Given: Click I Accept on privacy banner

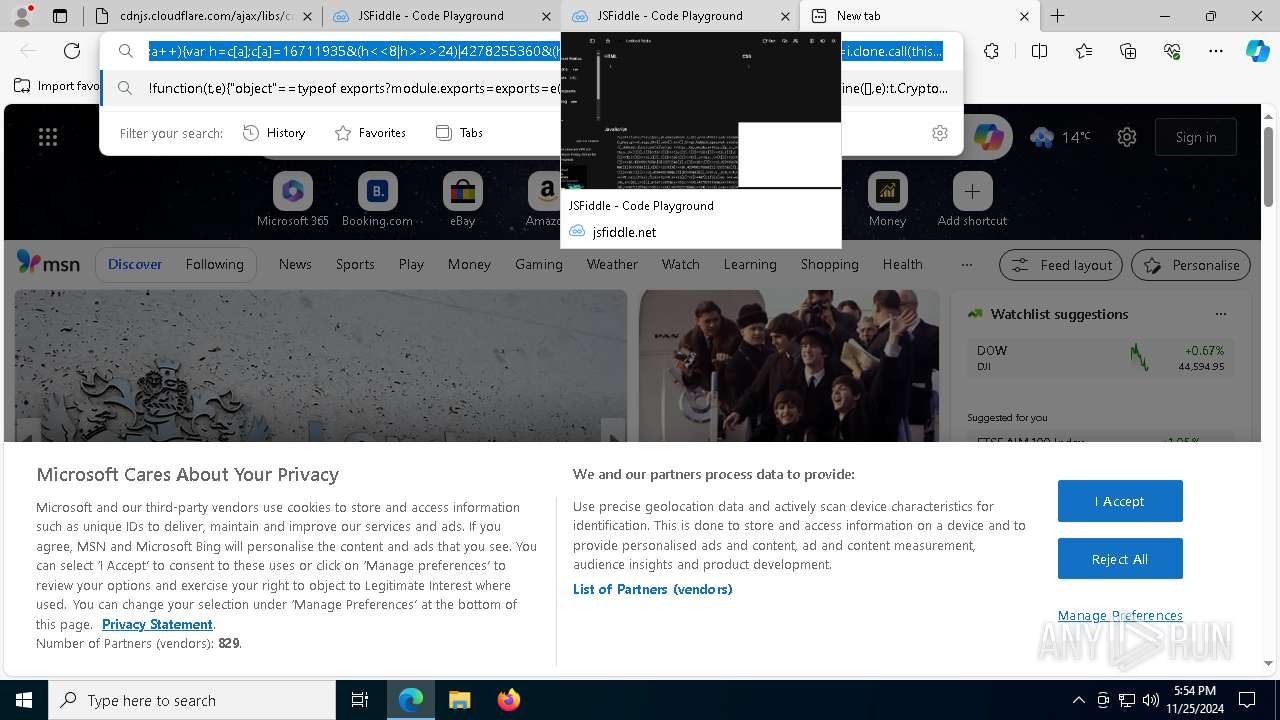Looking at the screenshot, I should 1120,501.
